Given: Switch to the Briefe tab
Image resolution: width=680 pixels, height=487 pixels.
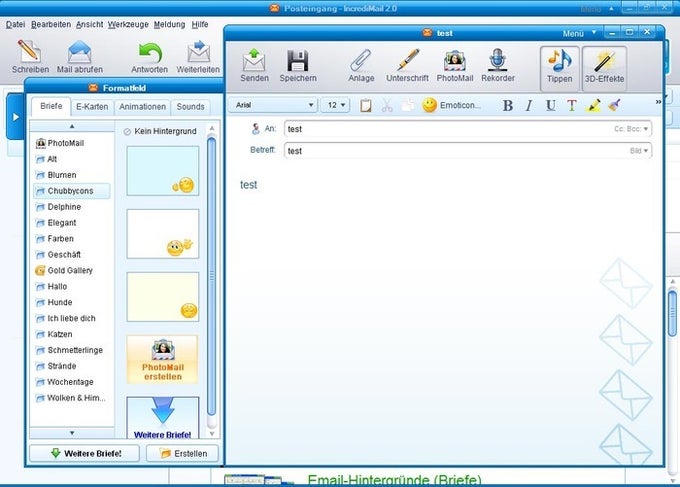Looking at the screenshot, I should [x=51, y=106].
